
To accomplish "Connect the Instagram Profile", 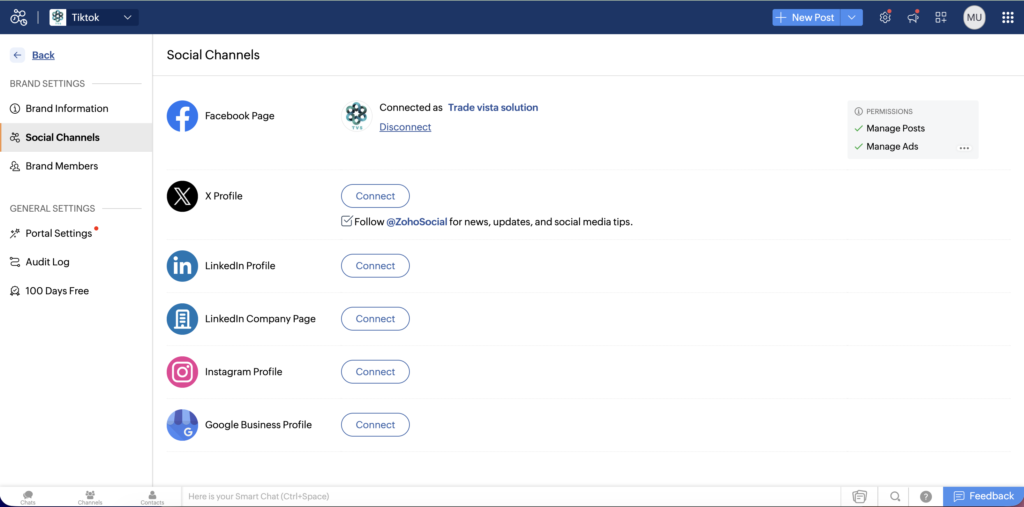I will coord(375,372).
